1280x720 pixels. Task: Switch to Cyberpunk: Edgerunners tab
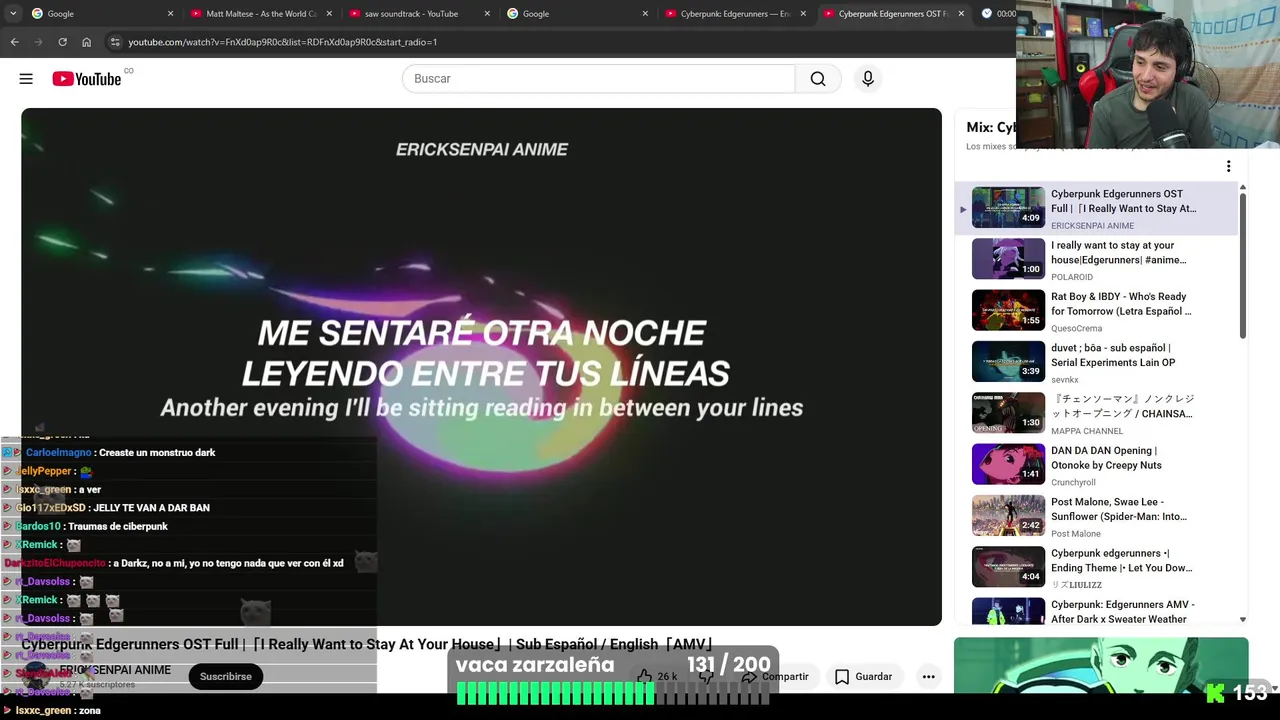(735, 14)
